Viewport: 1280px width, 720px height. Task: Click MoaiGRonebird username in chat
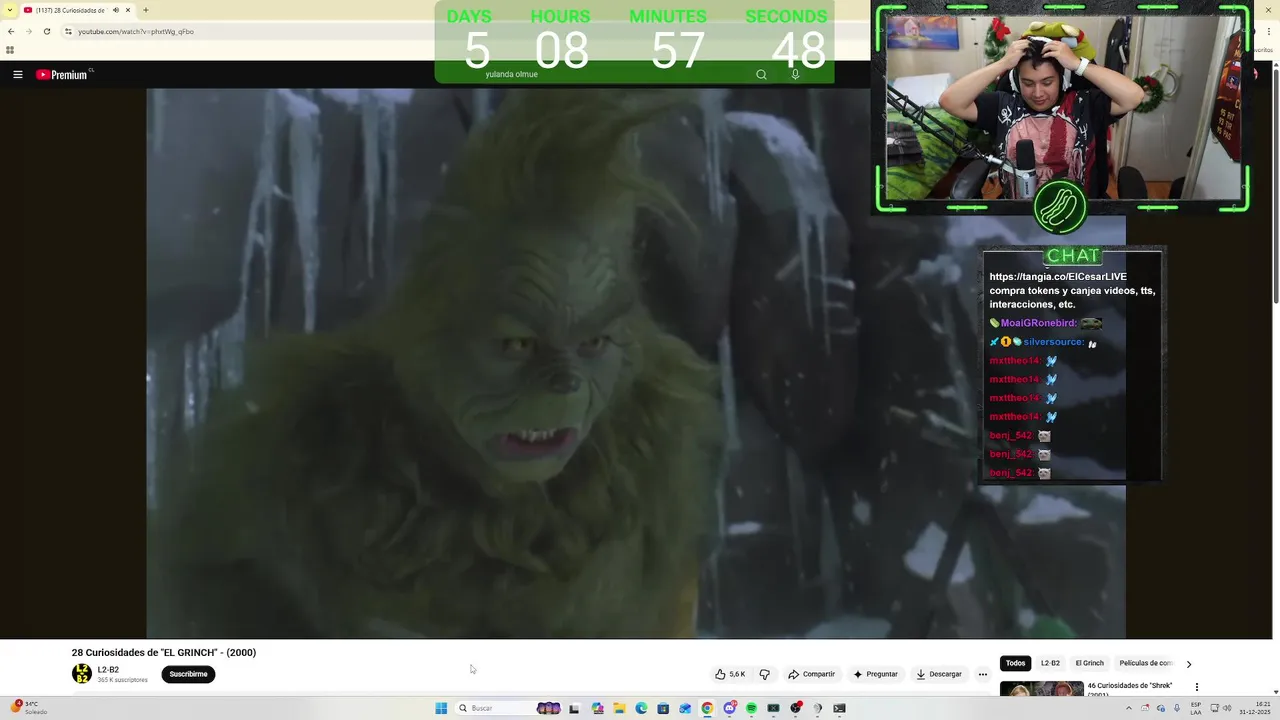coord(1038,323)
